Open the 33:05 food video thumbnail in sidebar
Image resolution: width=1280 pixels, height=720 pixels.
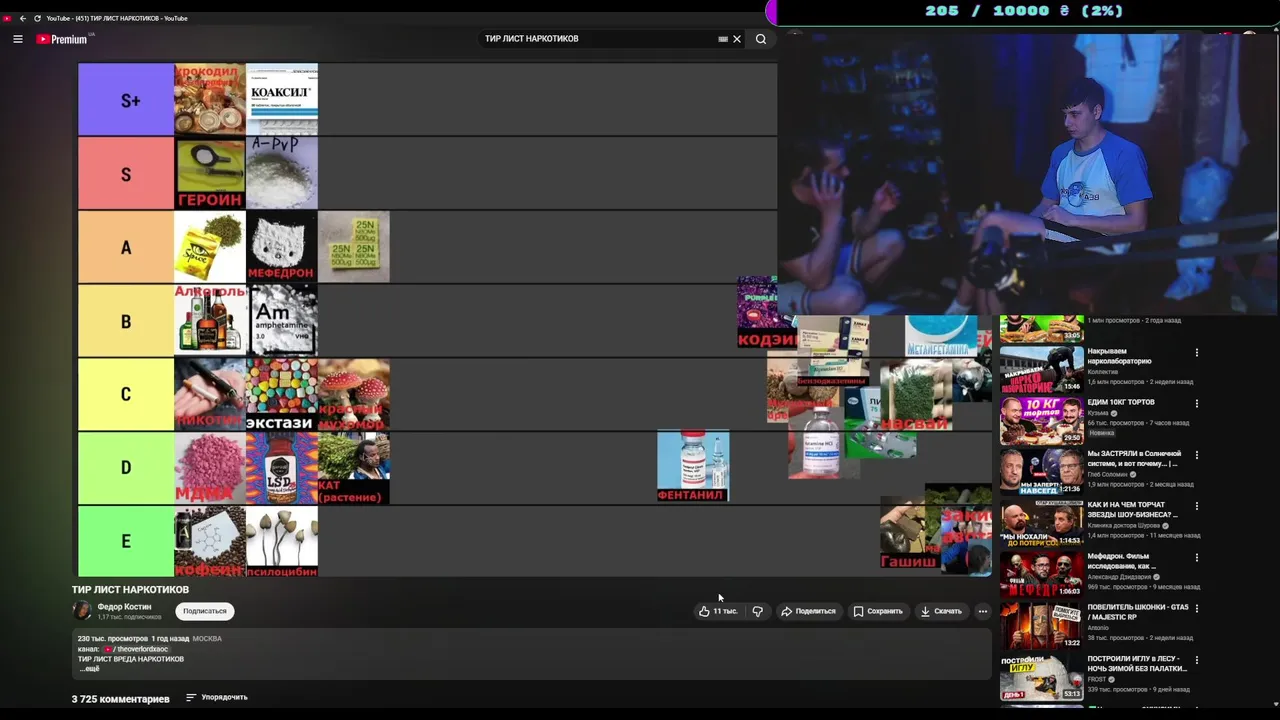1041,329
